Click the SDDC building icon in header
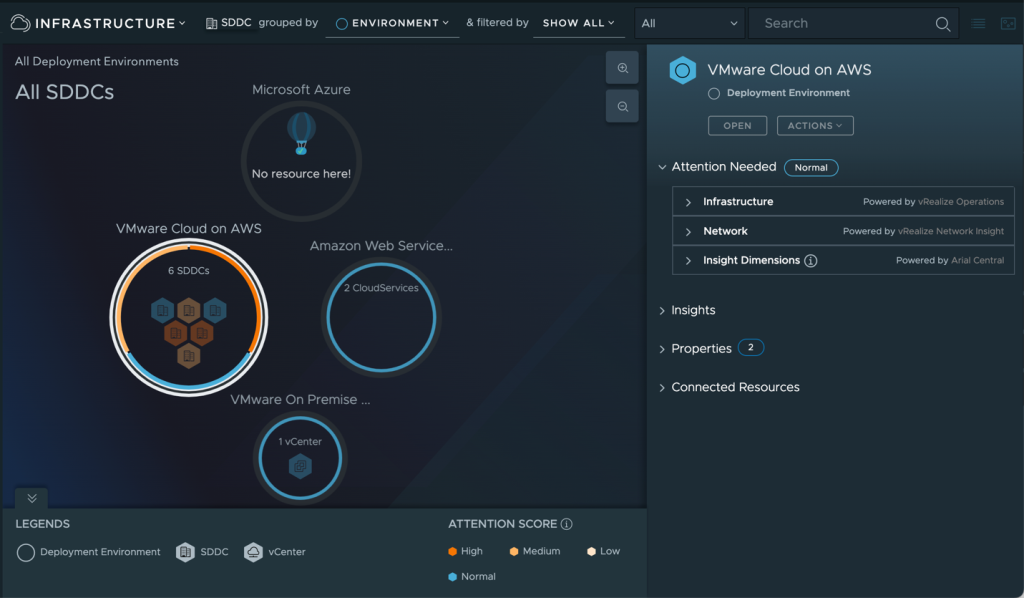Image resolution: width=1024 pixels, height=598 pixels. pyautogui.click(x=211, y=24)
